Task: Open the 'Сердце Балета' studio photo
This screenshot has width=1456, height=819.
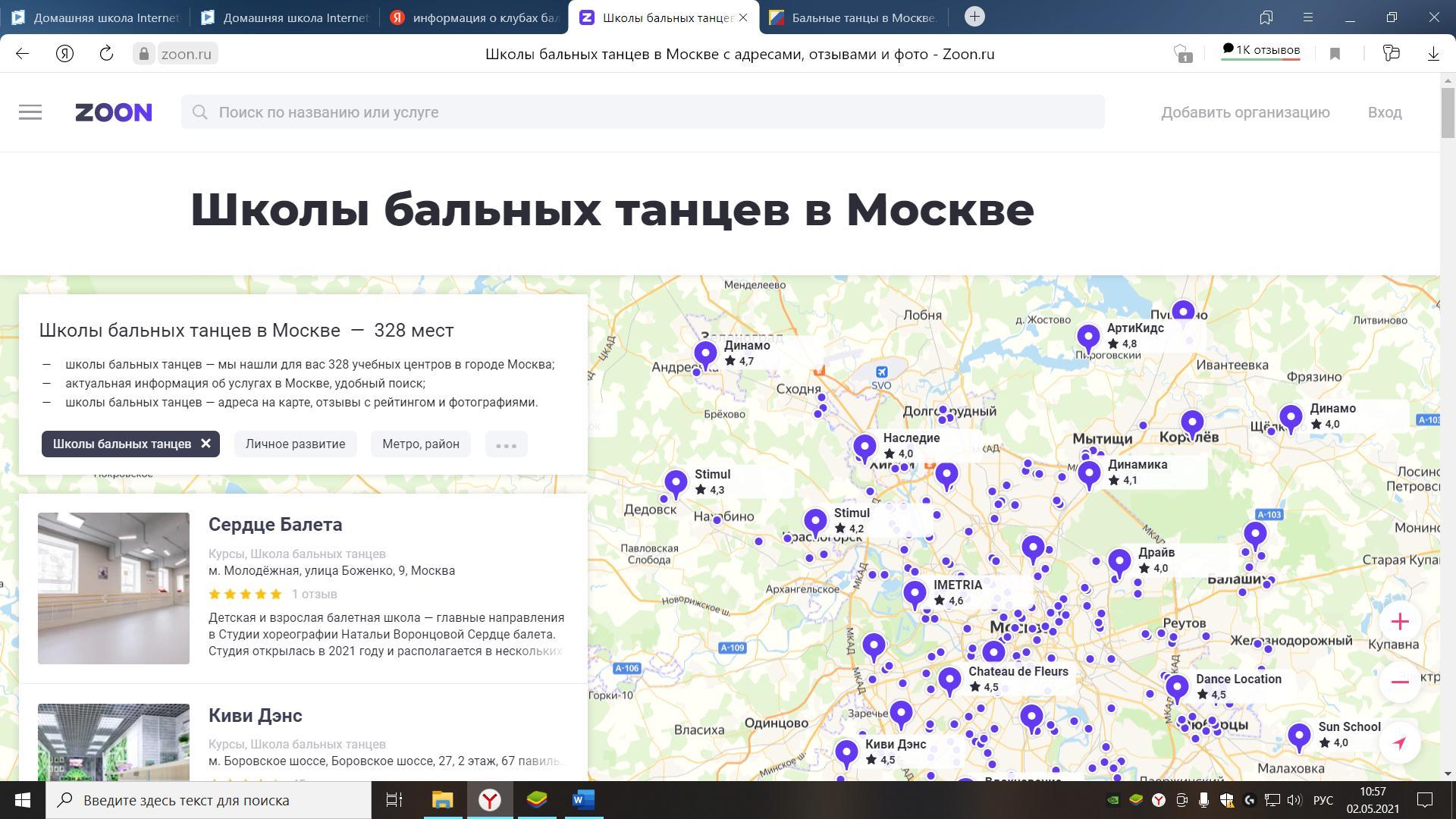Action: [x=114, y=588]
